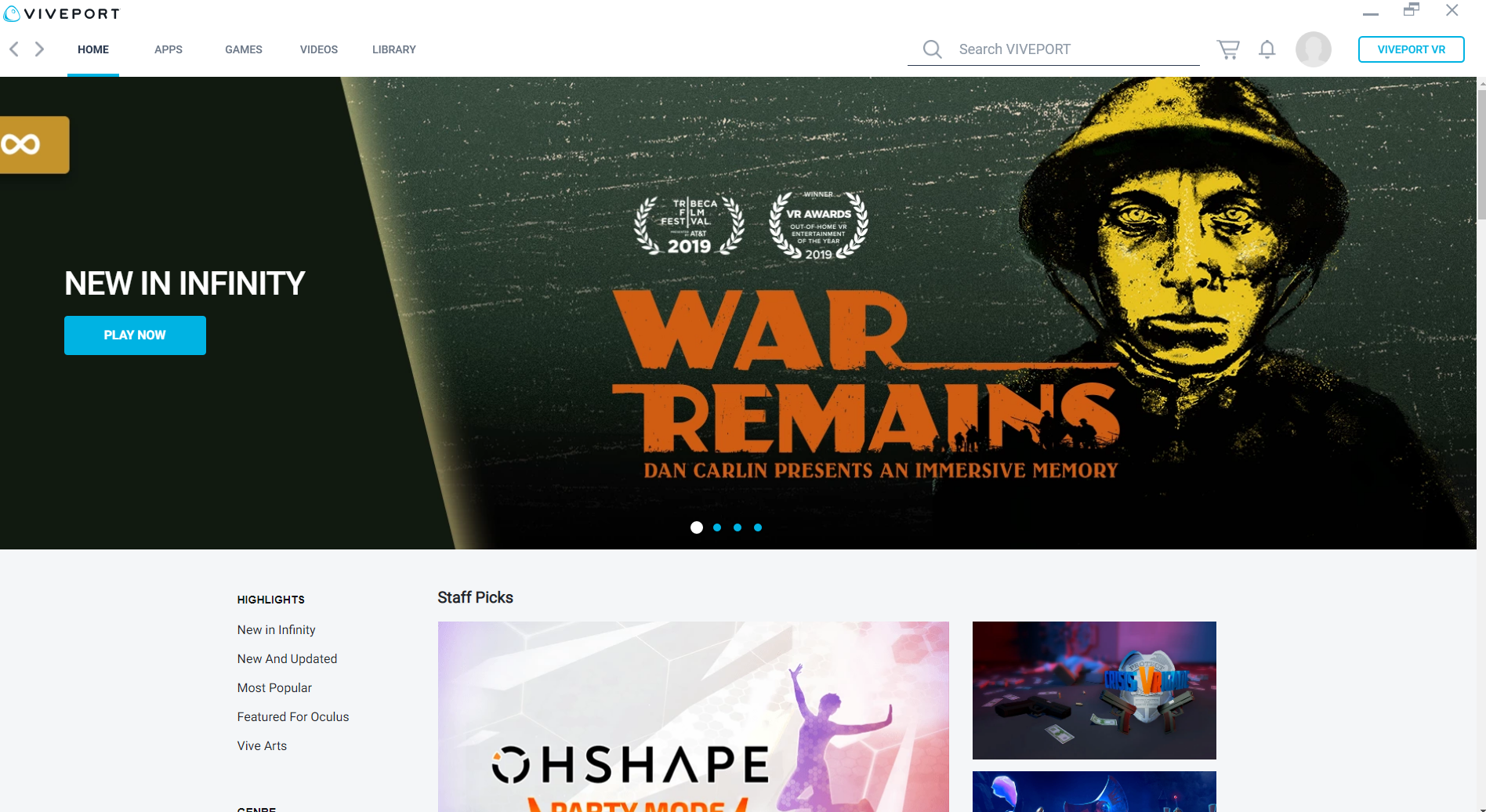
Task: Click the user profile avatar
Action: click(1313, 49)
